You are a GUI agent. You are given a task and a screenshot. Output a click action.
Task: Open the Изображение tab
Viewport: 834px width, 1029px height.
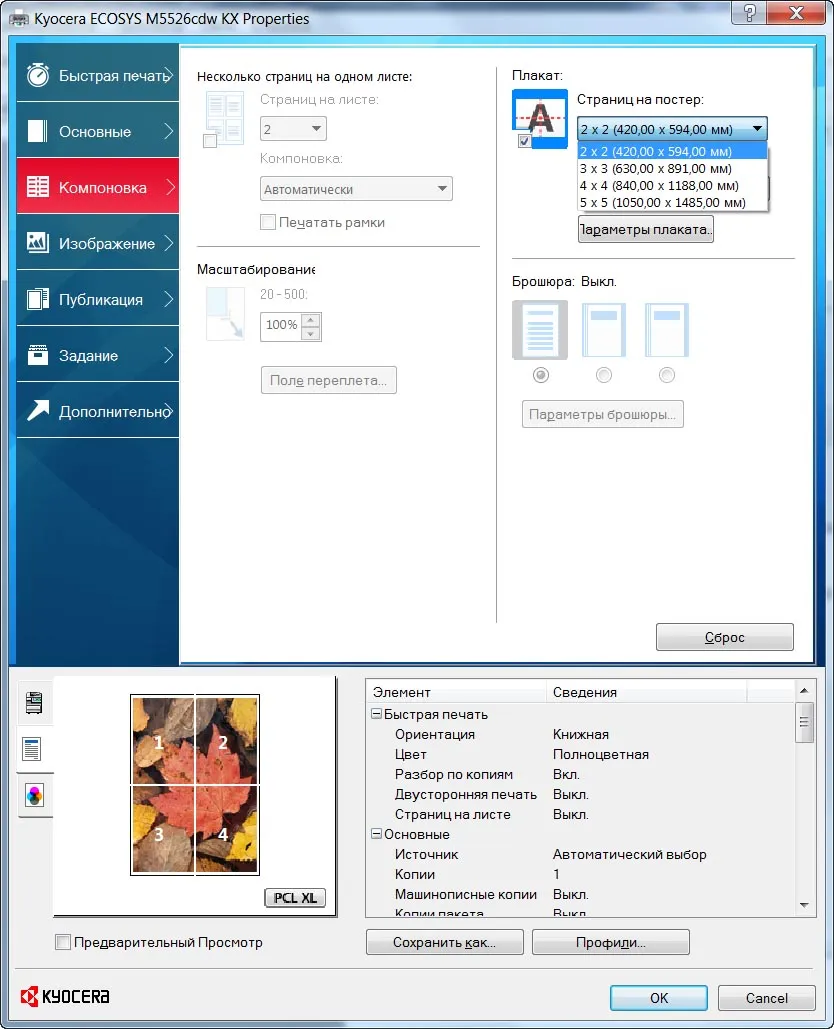point(98,243)
